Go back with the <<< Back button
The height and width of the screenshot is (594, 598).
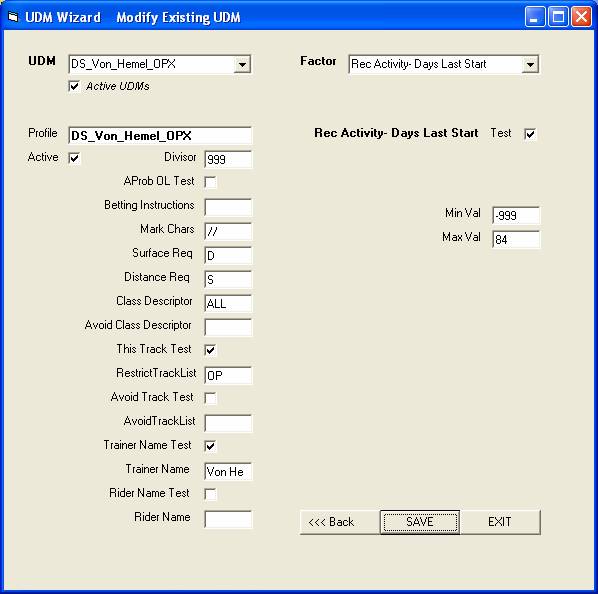click(340, 522)
